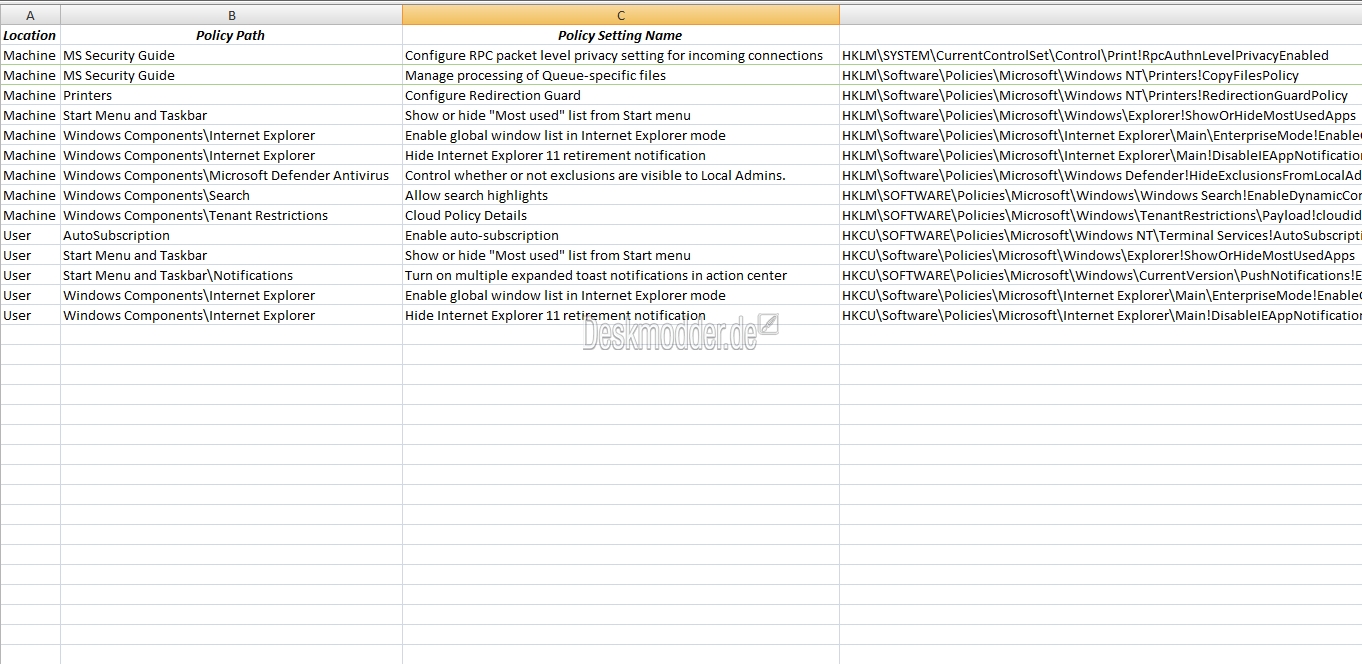The image size is (1362, 664).
Task: Click the "Cloud Policy Details" cell
Action: click(x=621, y=215)
